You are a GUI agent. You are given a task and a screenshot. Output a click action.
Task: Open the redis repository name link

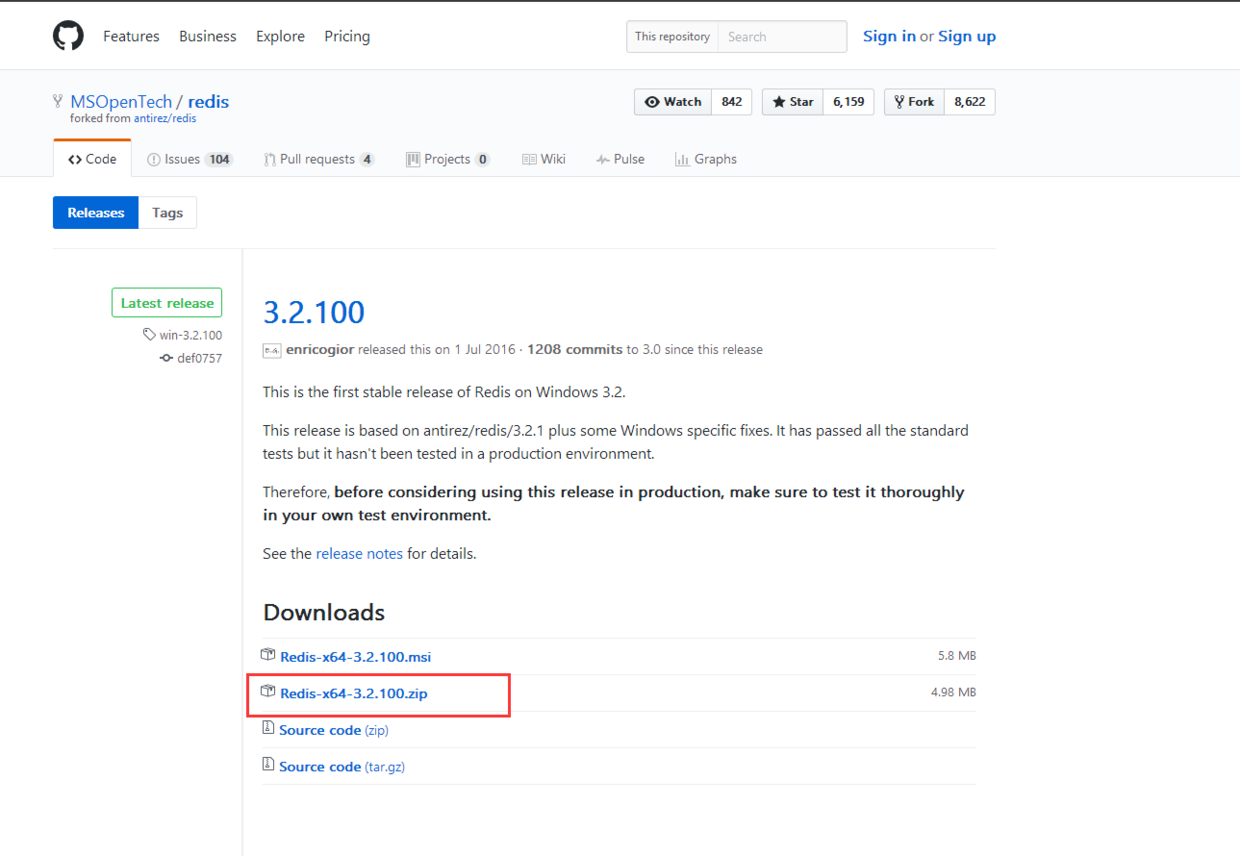208,102
